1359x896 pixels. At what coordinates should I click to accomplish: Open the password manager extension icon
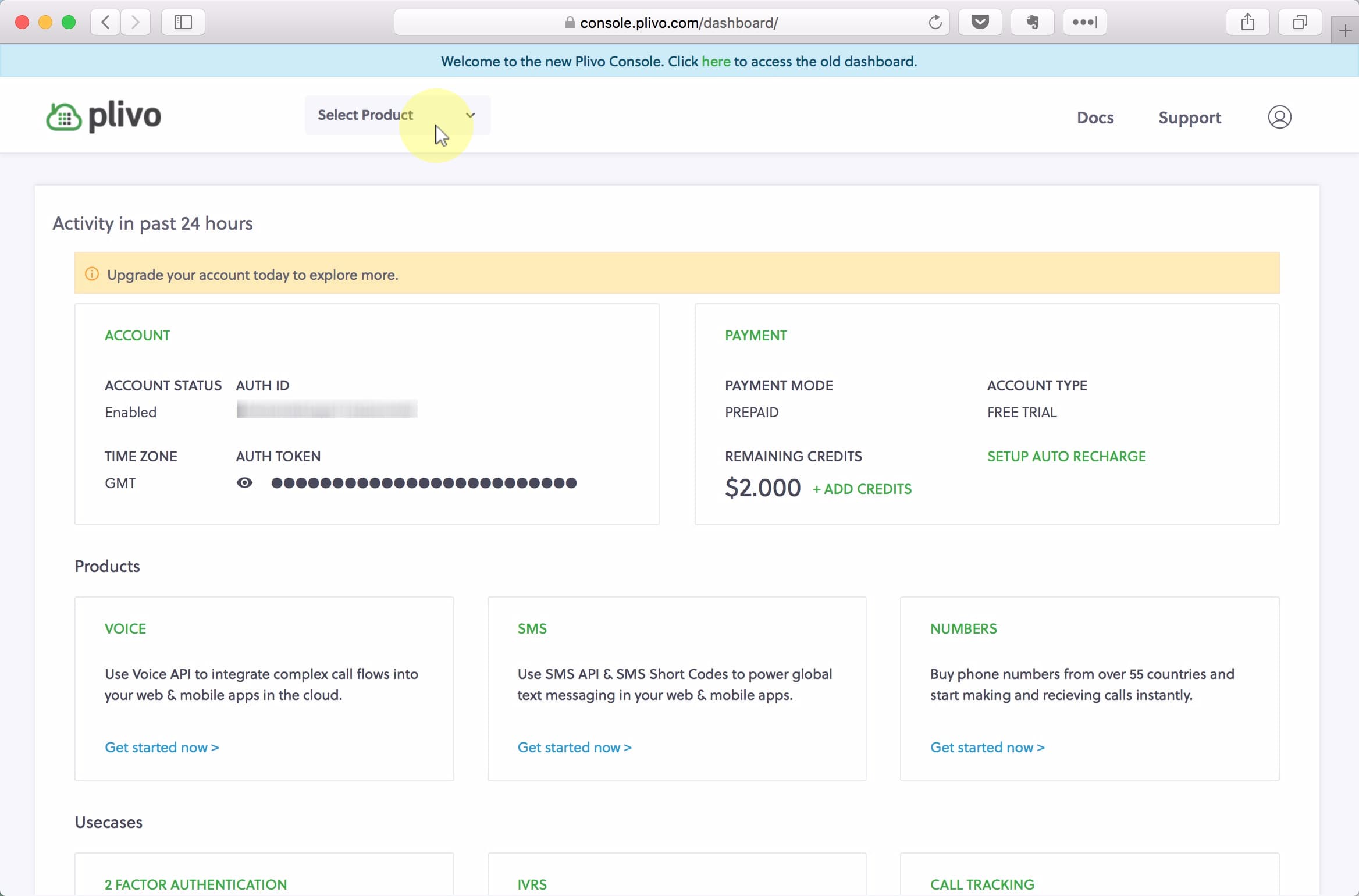click(1085, 23)
